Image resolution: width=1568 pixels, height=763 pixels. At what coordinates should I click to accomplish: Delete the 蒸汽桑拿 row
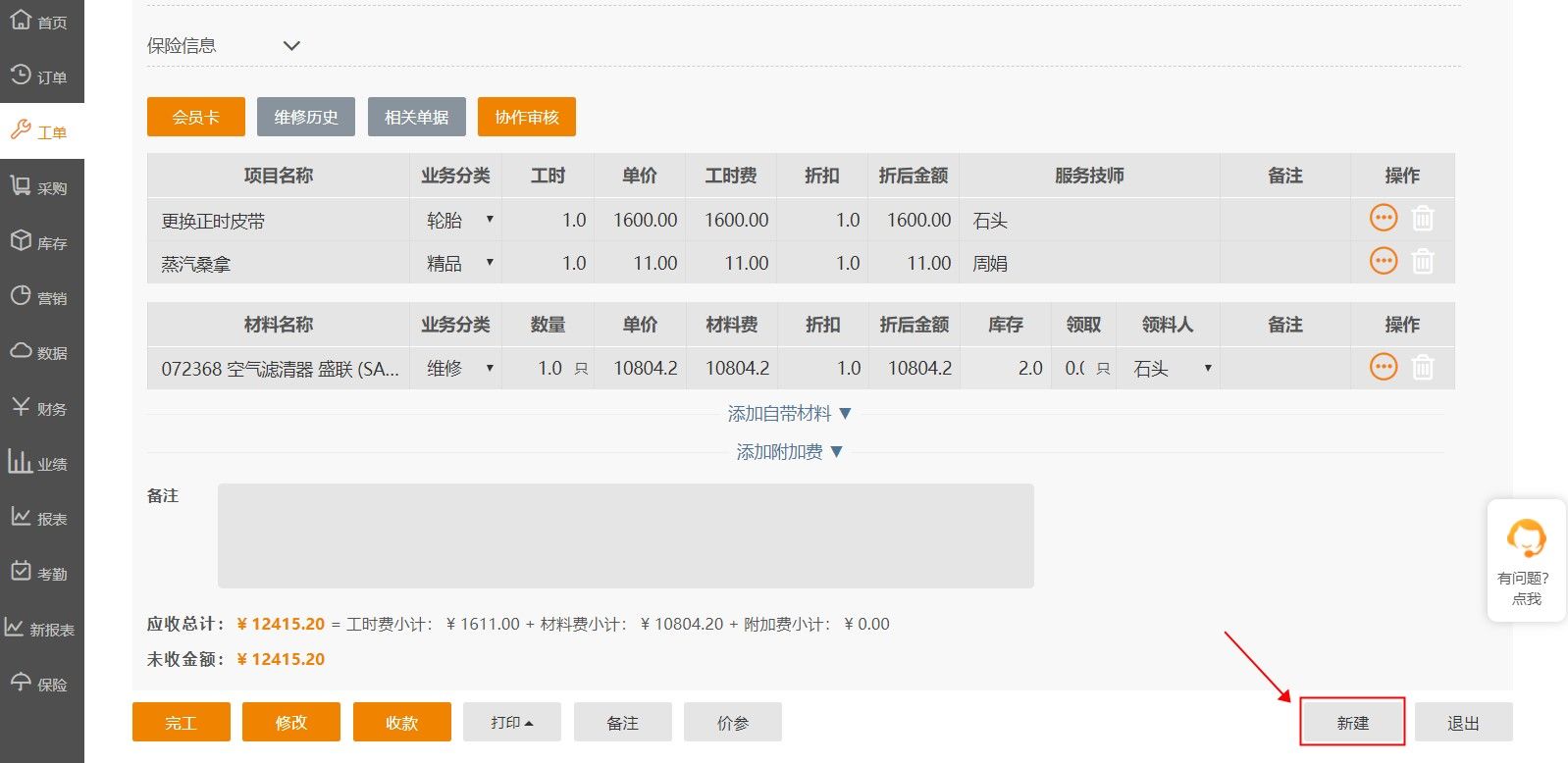1423,261
